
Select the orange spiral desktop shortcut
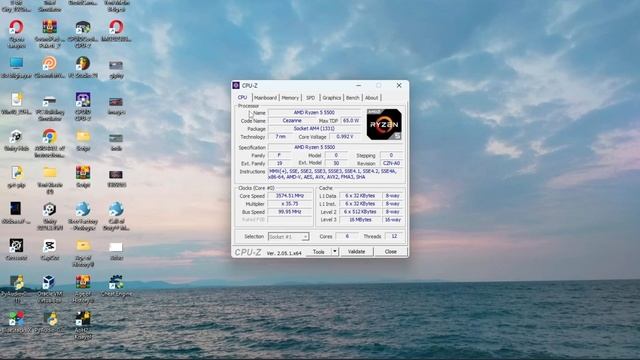coord(49,63)
